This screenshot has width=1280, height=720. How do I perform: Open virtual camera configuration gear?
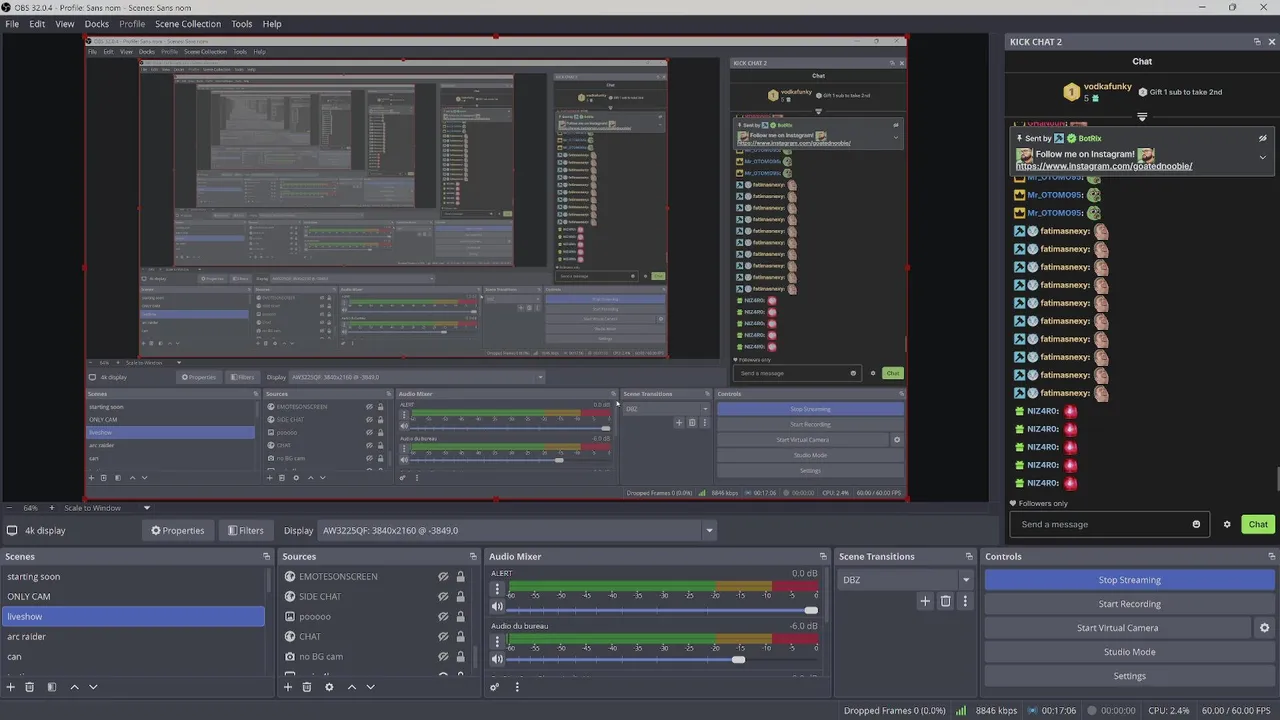click(1264, 628)
